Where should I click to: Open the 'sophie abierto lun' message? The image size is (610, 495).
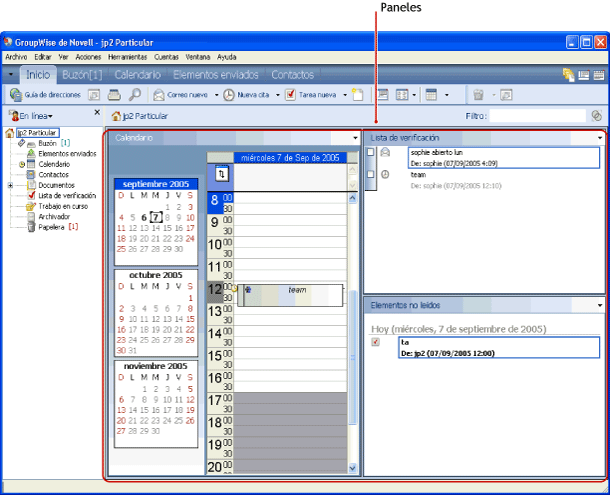pyautogui.click(x=504, y=158)
